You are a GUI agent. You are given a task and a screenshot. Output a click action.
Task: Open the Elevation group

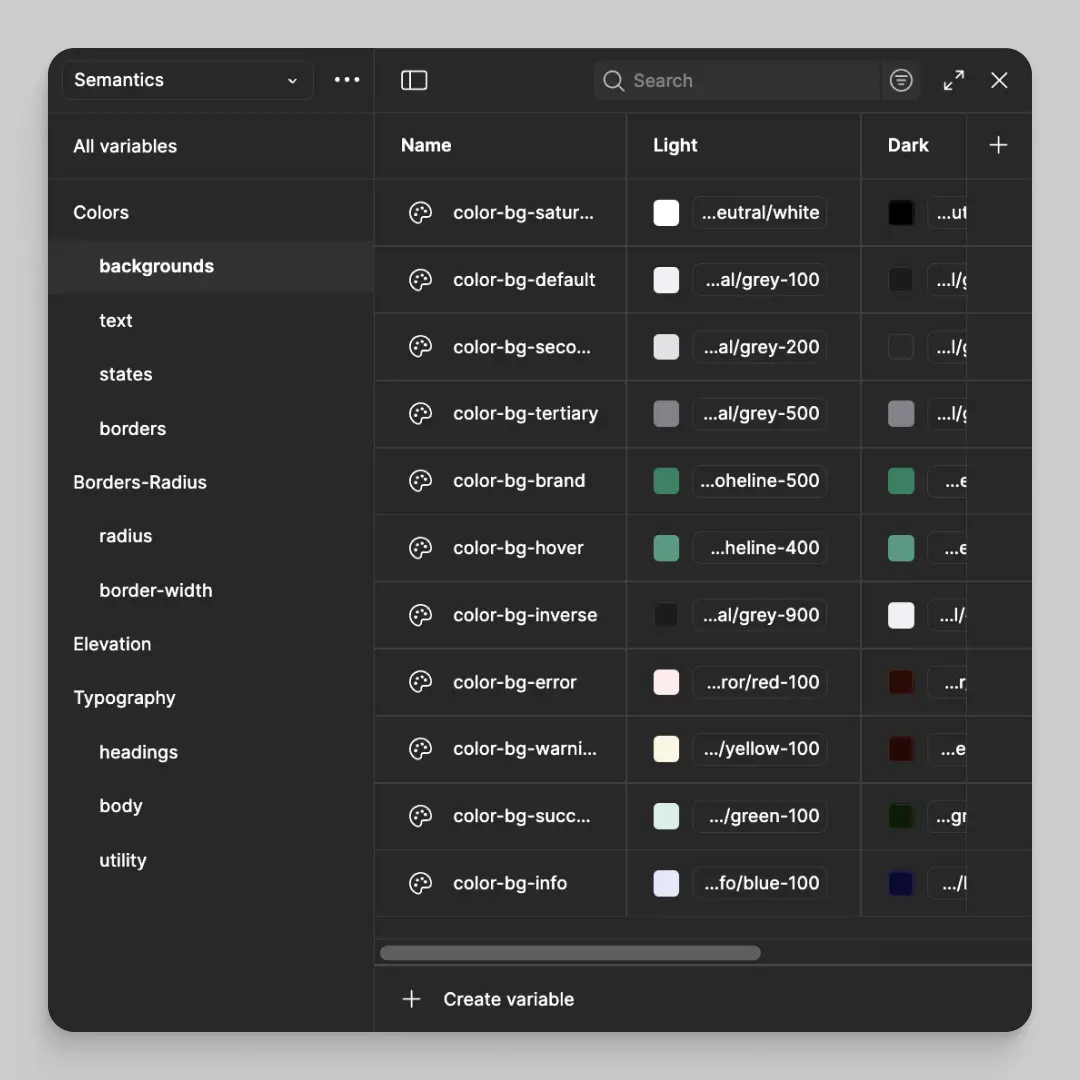(112, 644)
